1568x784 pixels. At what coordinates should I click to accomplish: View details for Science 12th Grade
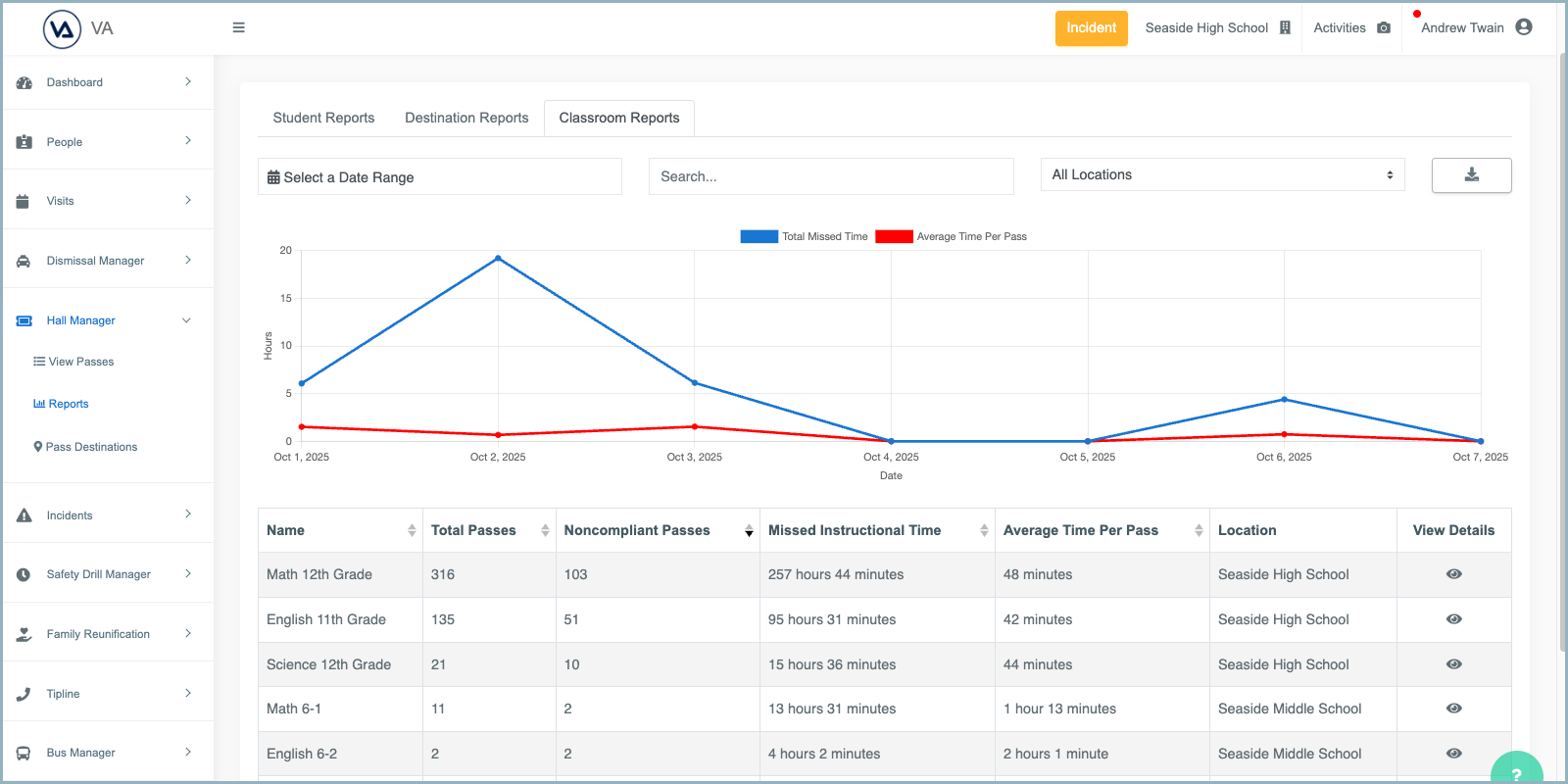(x=1454, y=664)
